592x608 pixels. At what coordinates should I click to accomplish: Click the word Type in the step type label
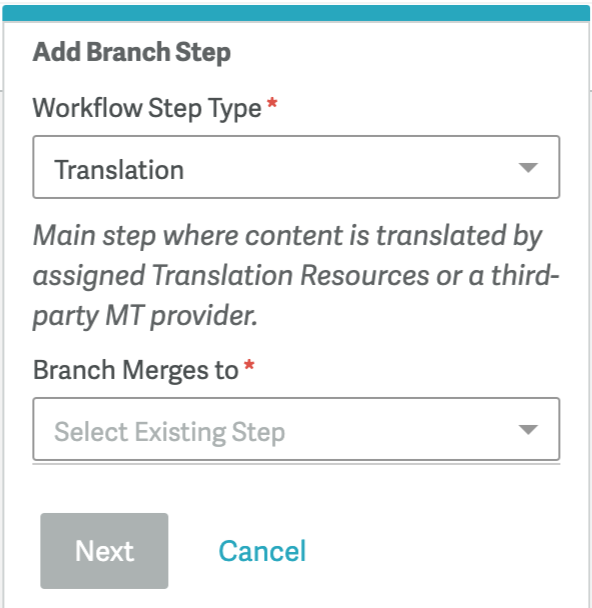coord(235,109)
